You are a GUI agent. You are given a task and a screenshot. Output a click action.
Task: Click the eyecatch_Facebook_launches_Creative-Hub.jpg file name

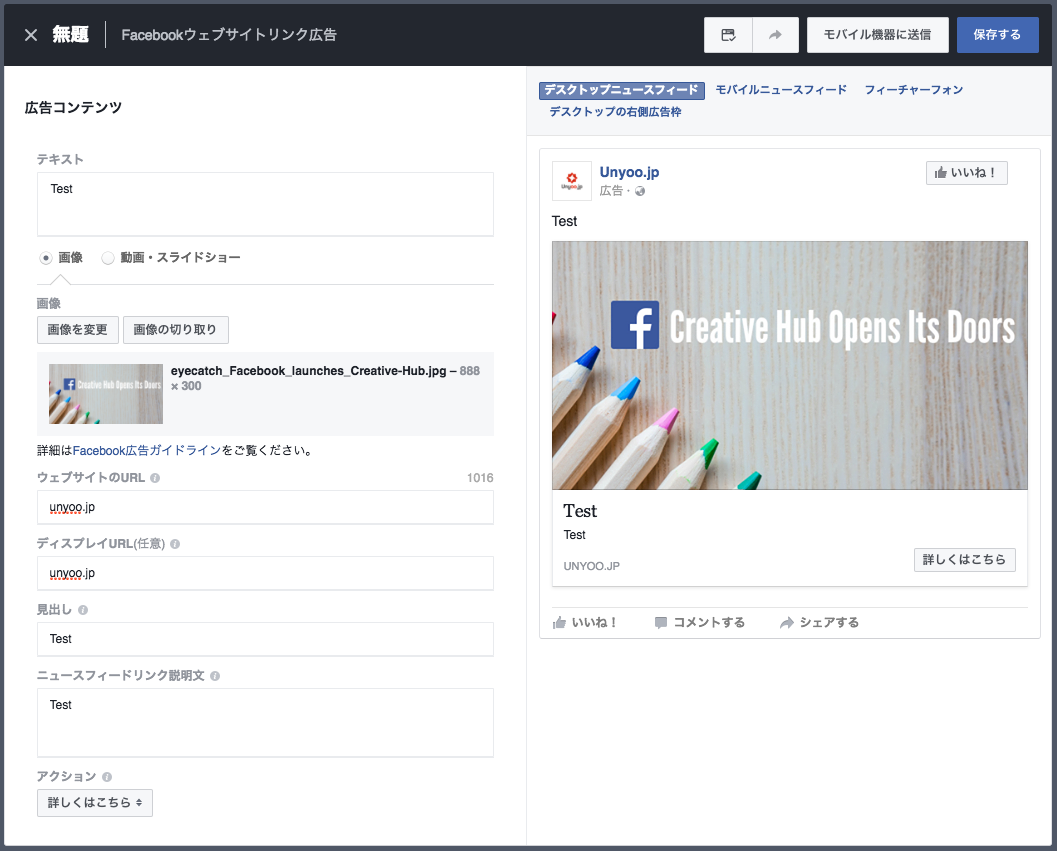(x=309, y=372)
